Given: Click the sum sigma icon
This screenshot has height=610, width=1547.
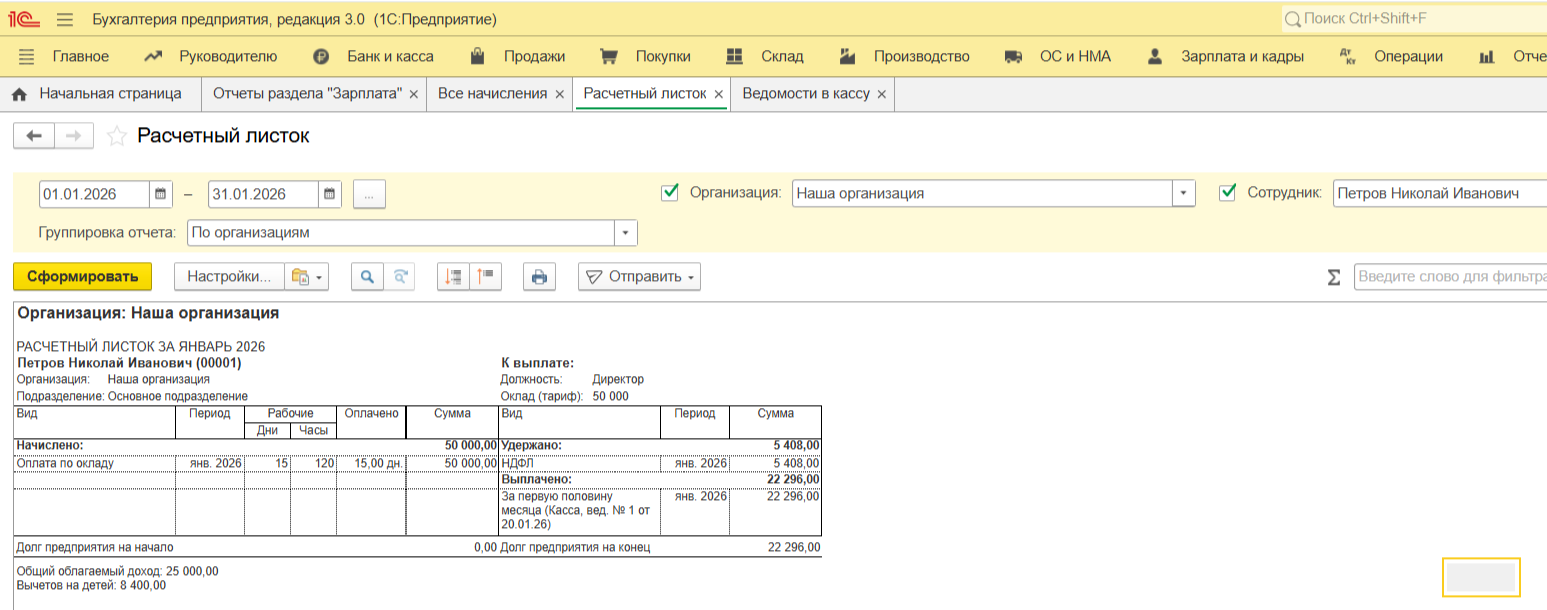Looking at the screenshot, I should click(x=1333, y=277).
